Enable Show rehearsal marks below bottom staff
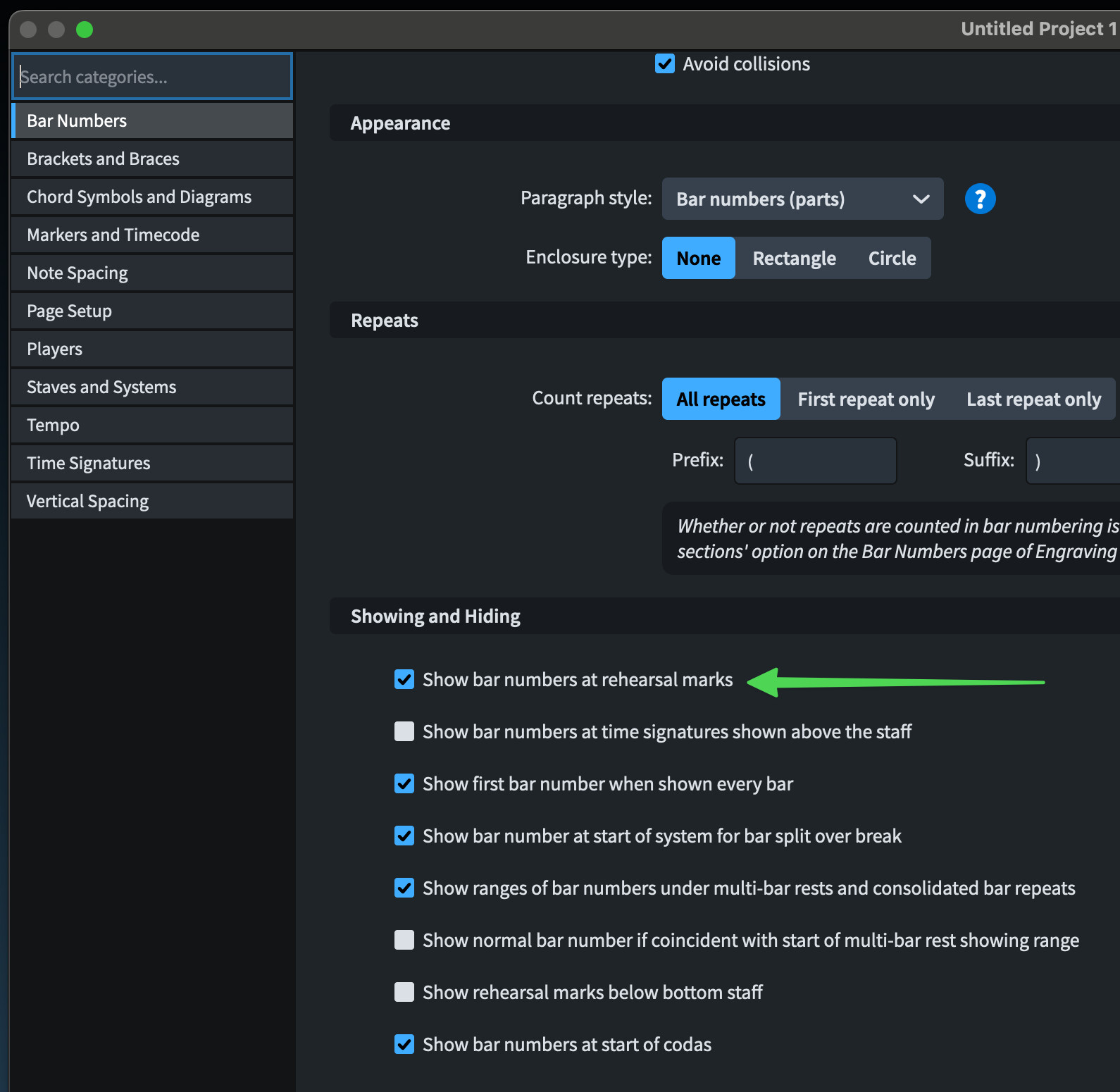1120x1092 pixels. pos(404,993)
